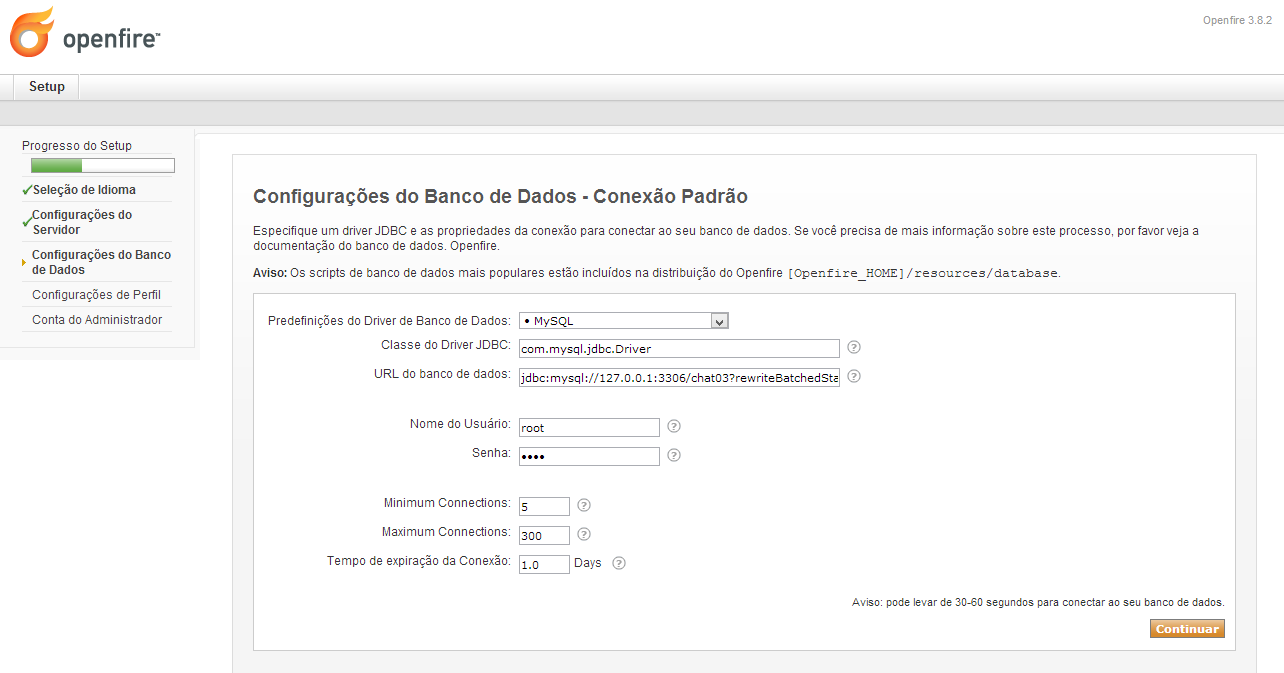Click checkmark next to Seleção de Idioma
This screenshot has width=1284, height=673.
pyautogui.click(x=27, y=190)
